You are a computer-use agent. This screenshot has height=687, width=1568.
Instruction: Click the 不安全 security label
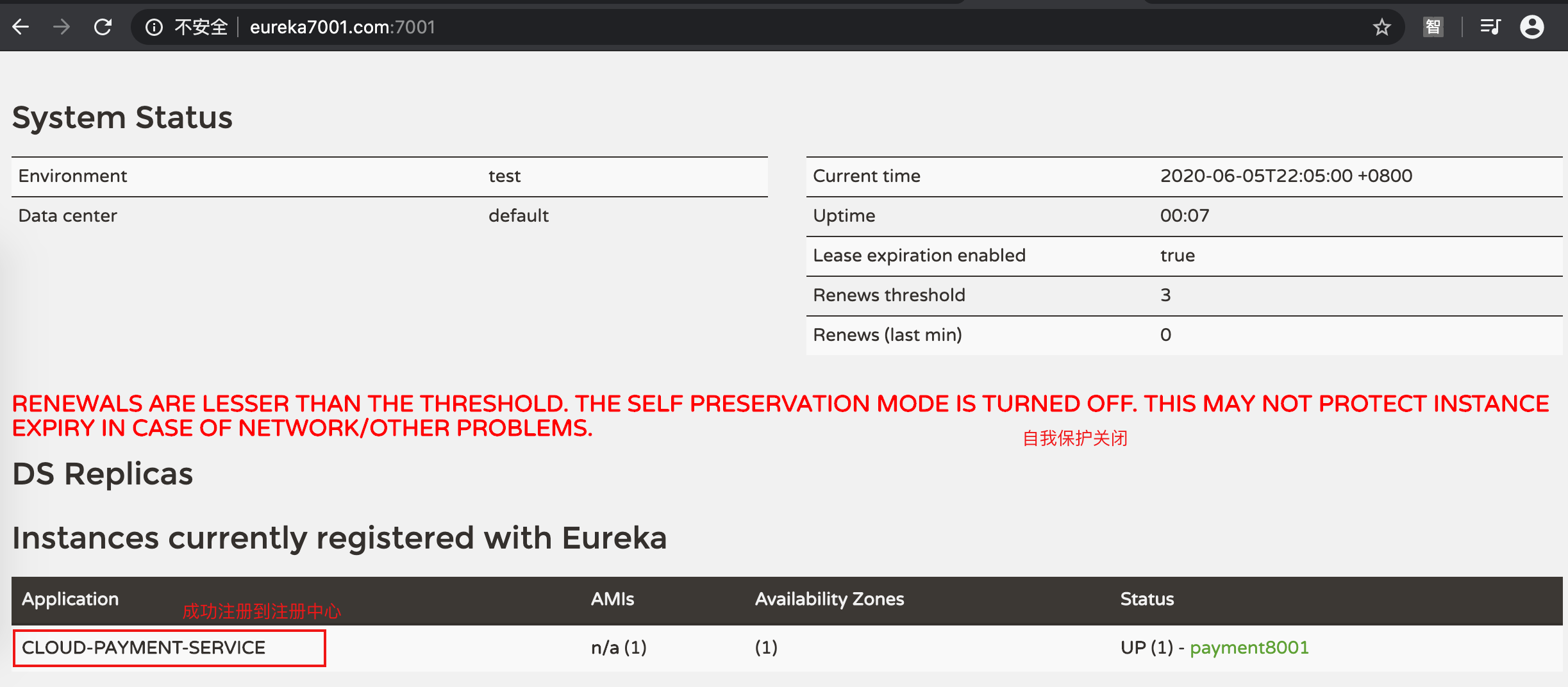coord(201,27)
